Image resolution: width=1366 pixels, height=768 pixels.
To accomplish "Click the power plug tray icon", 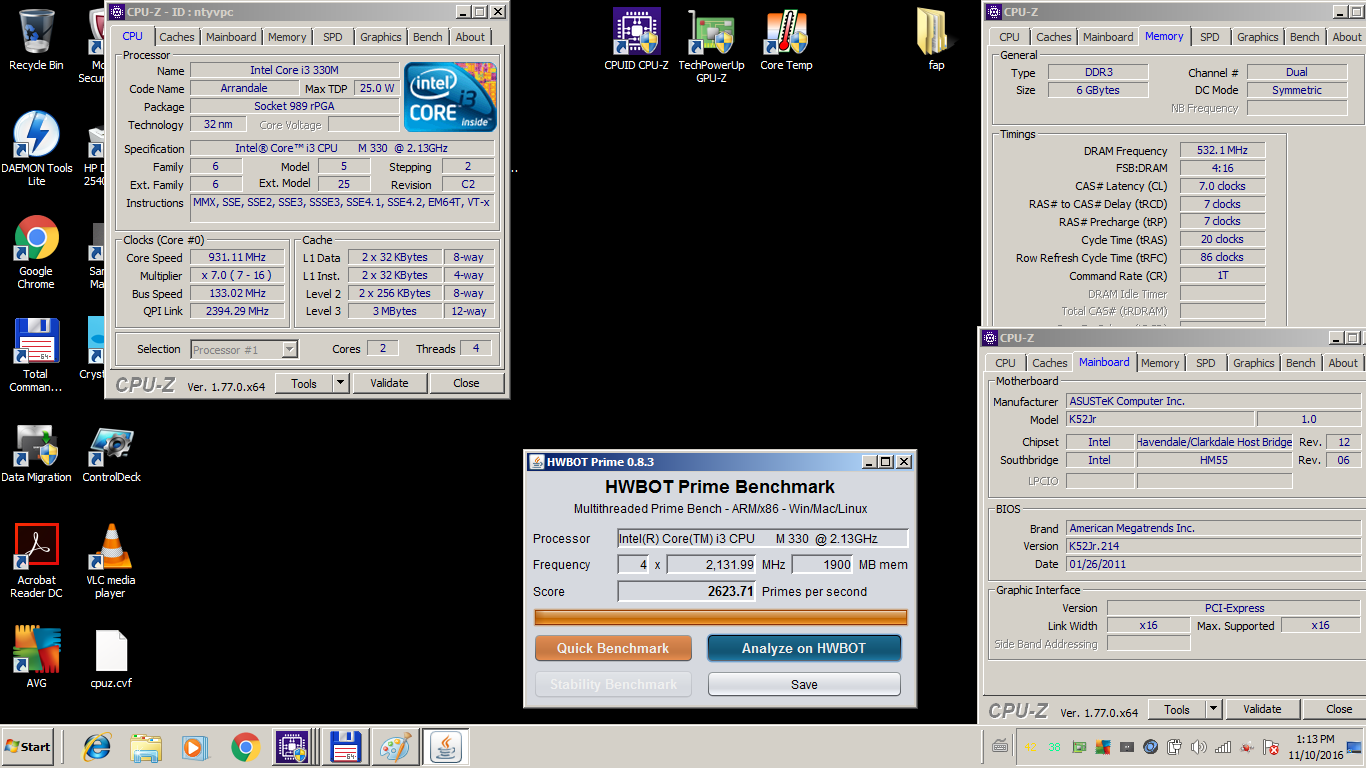I will 1175,747.
